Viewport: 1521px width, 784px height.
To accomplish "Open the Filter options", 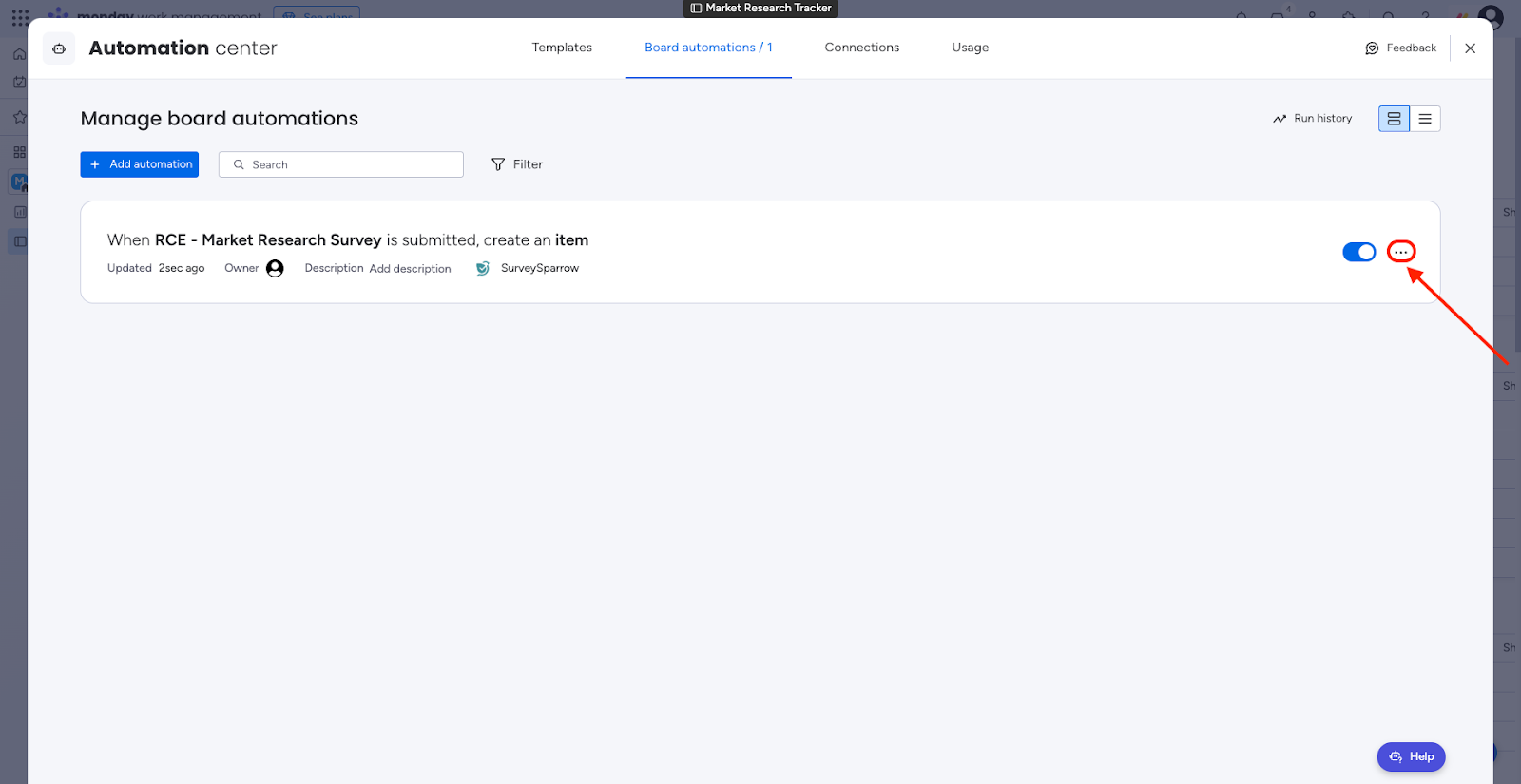I will (517, 164).
